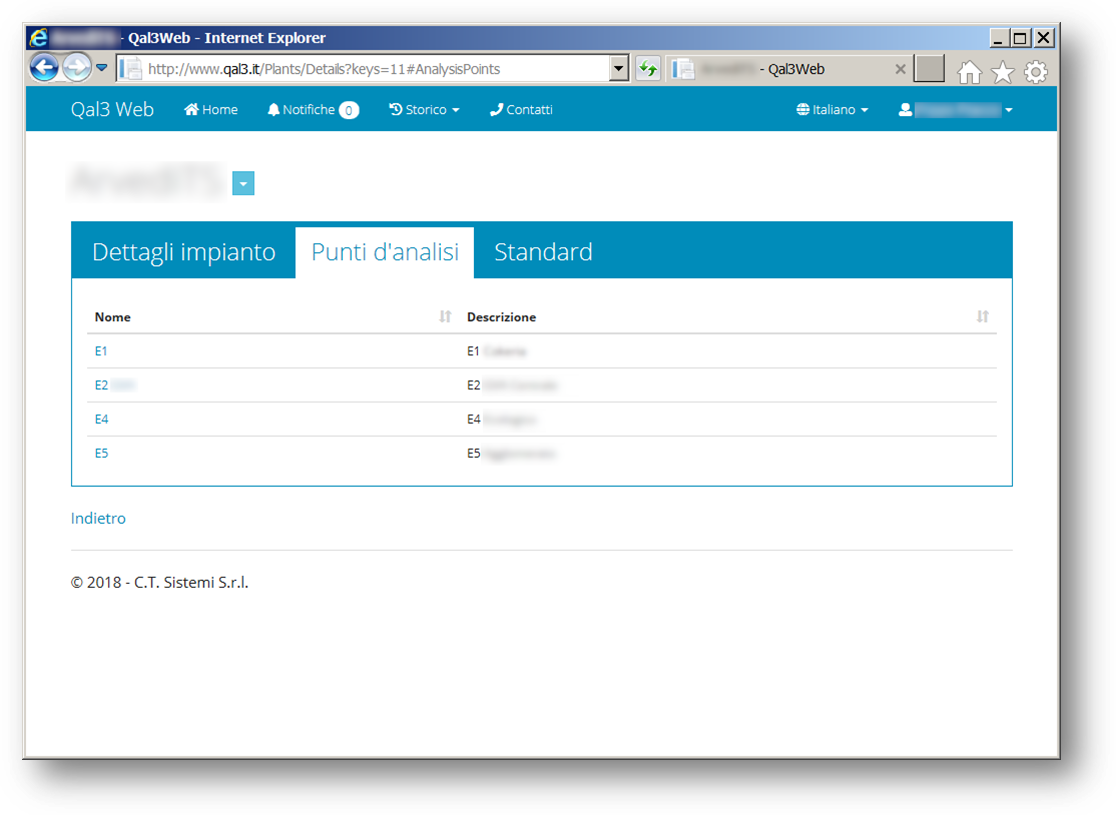Screen dimensions: 1116x815
Task: Open the address bar history dropdown
Action: (619, 69)
